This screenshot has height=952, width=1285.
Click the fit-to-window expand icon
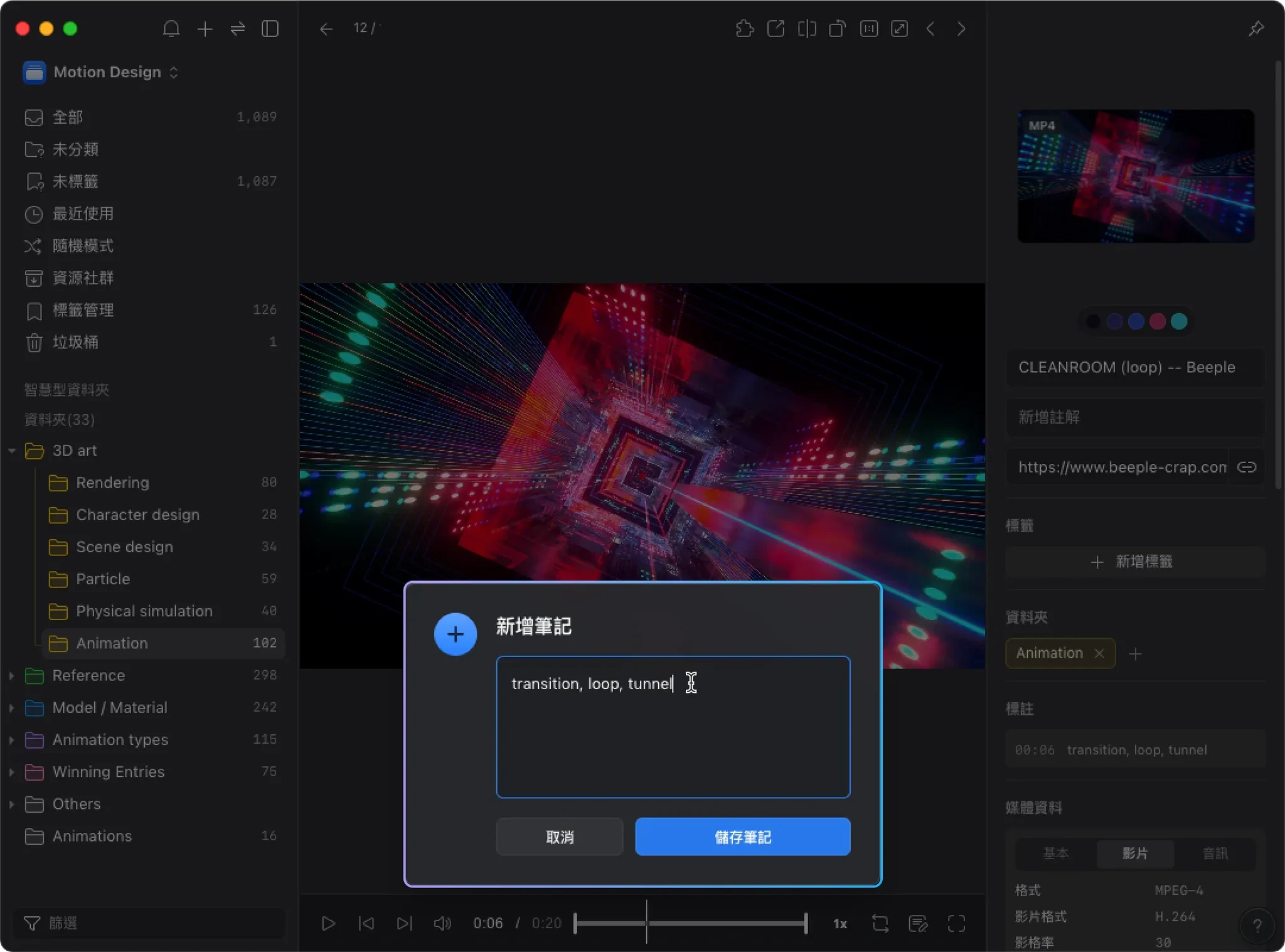coord(900,29)
